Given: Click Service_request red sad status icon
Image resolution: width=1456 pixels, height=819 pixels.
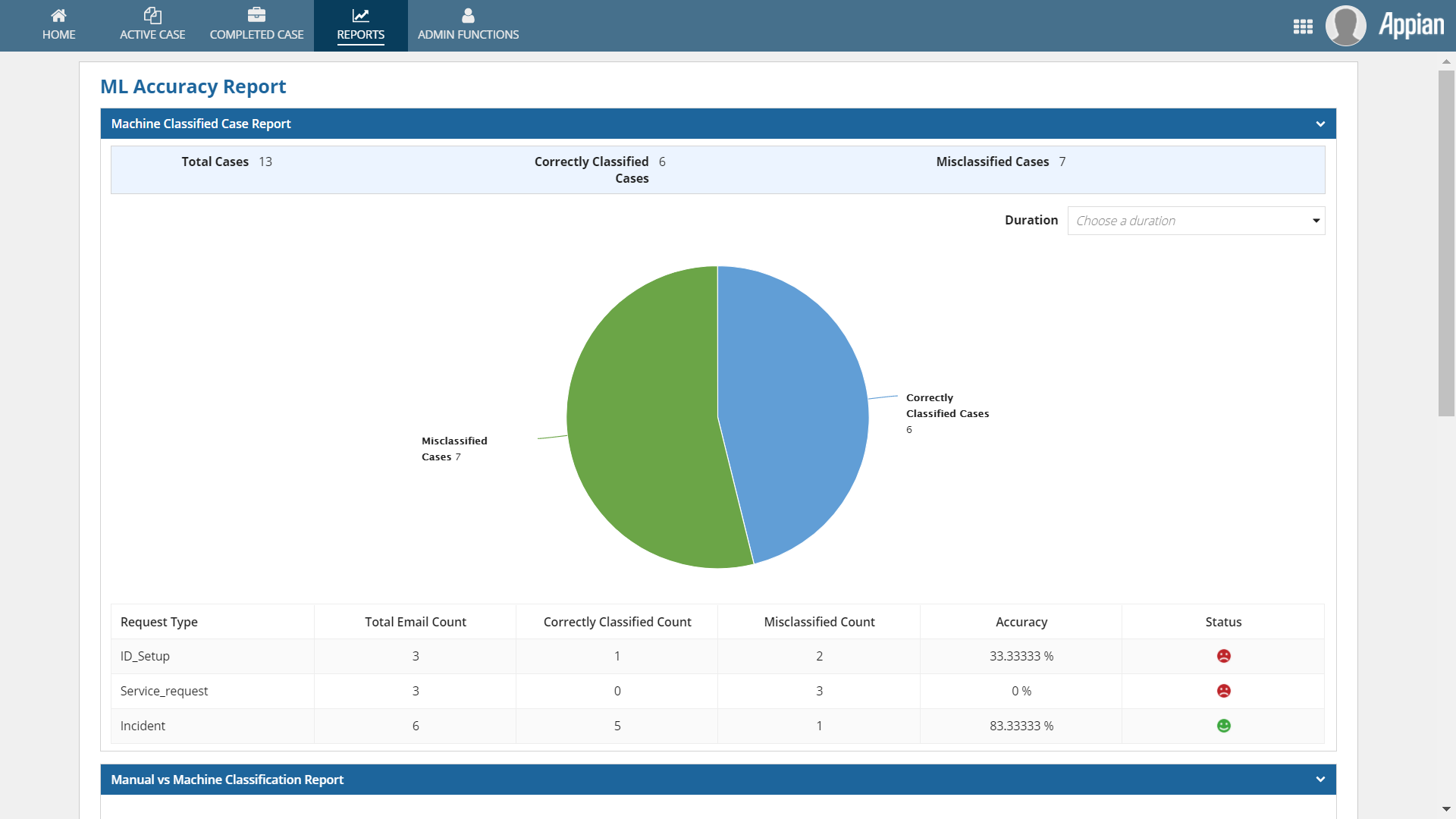Looking at the screenshot, I should point(1223,691).
